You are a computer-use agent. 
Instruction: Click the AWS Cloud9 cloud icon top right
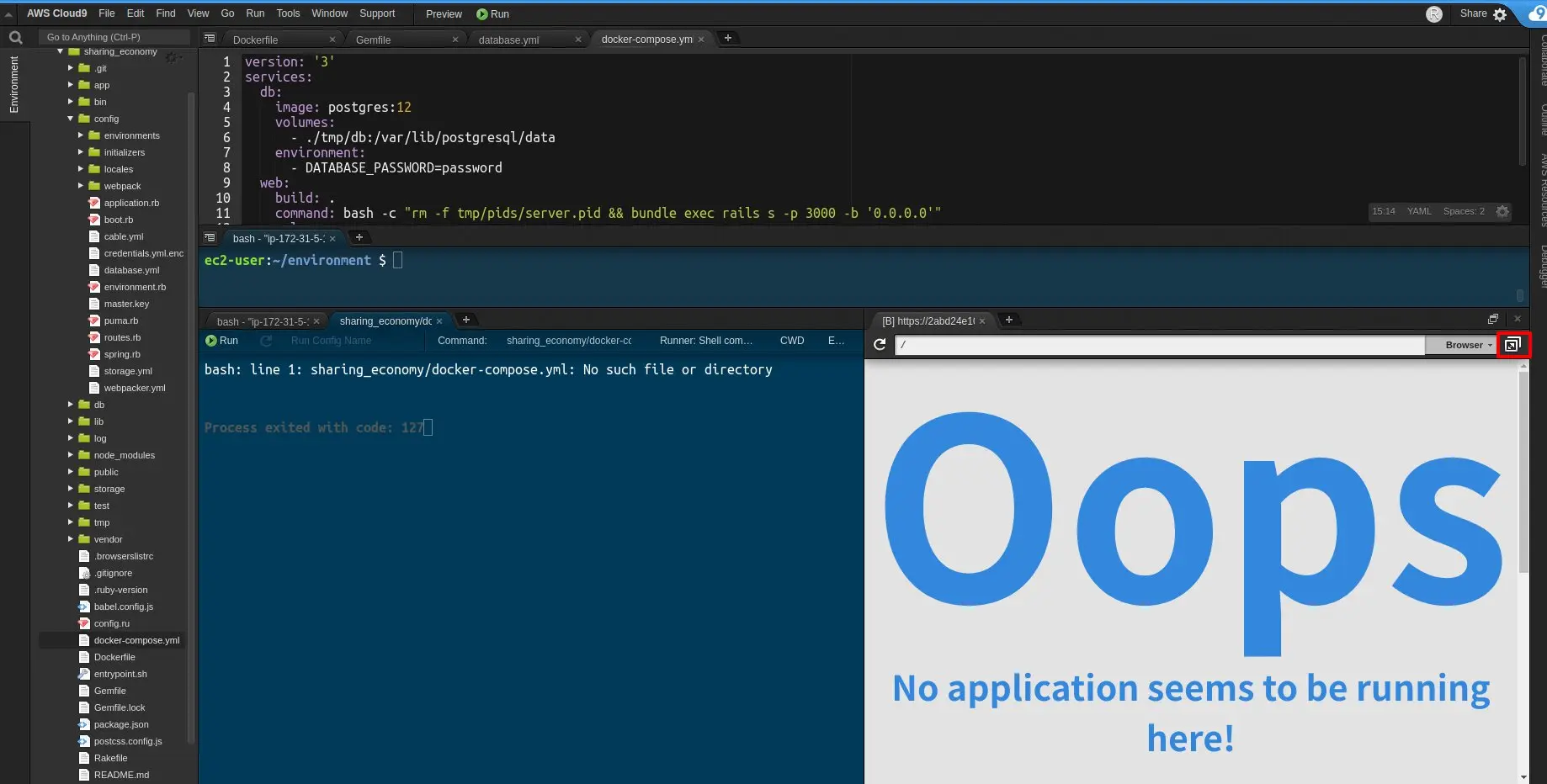tap(1537, 13)
